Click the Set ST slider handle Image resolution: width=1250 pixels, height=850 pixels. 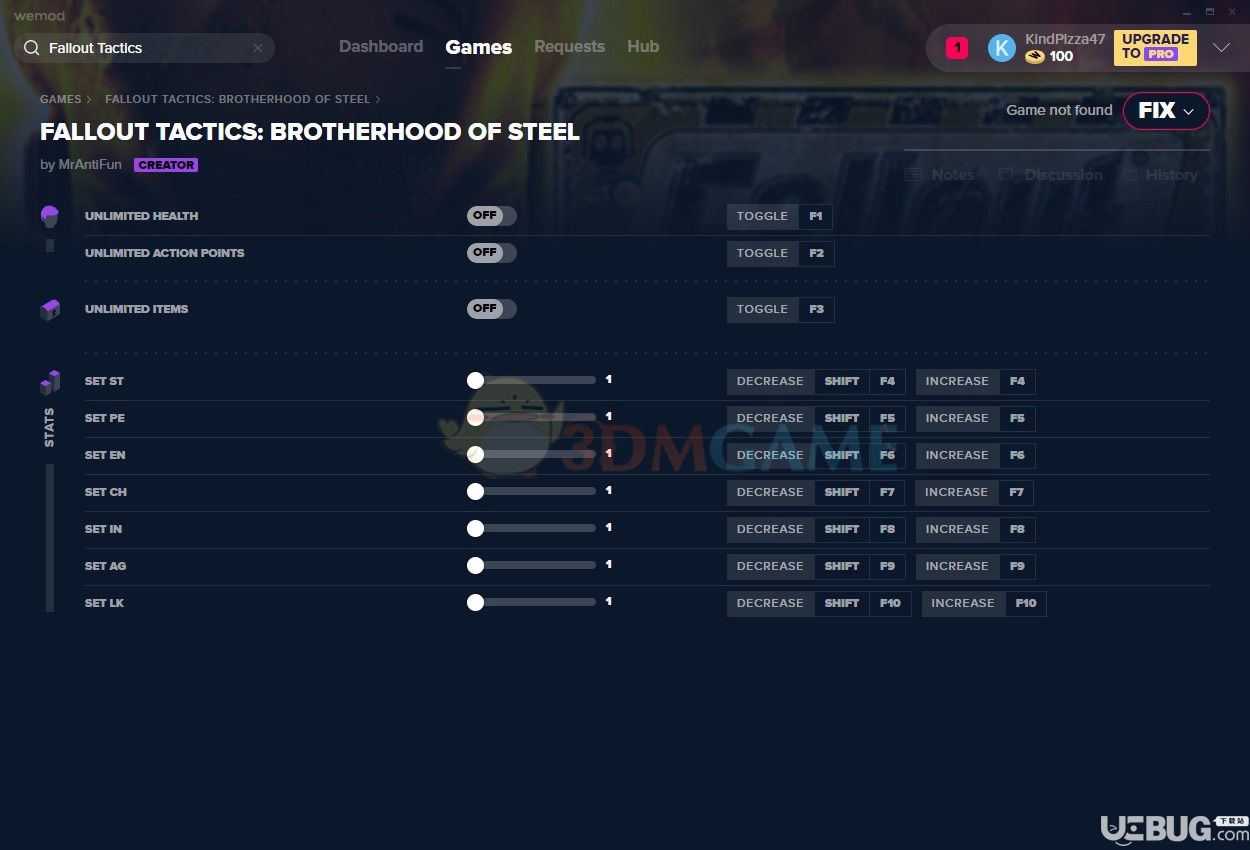point(475,381)
